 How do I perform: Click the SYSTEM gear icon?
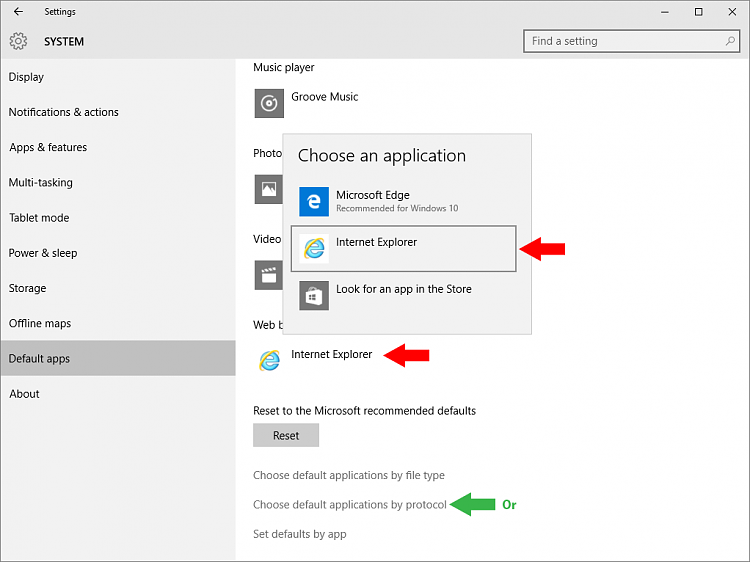[x=18, y=41]
